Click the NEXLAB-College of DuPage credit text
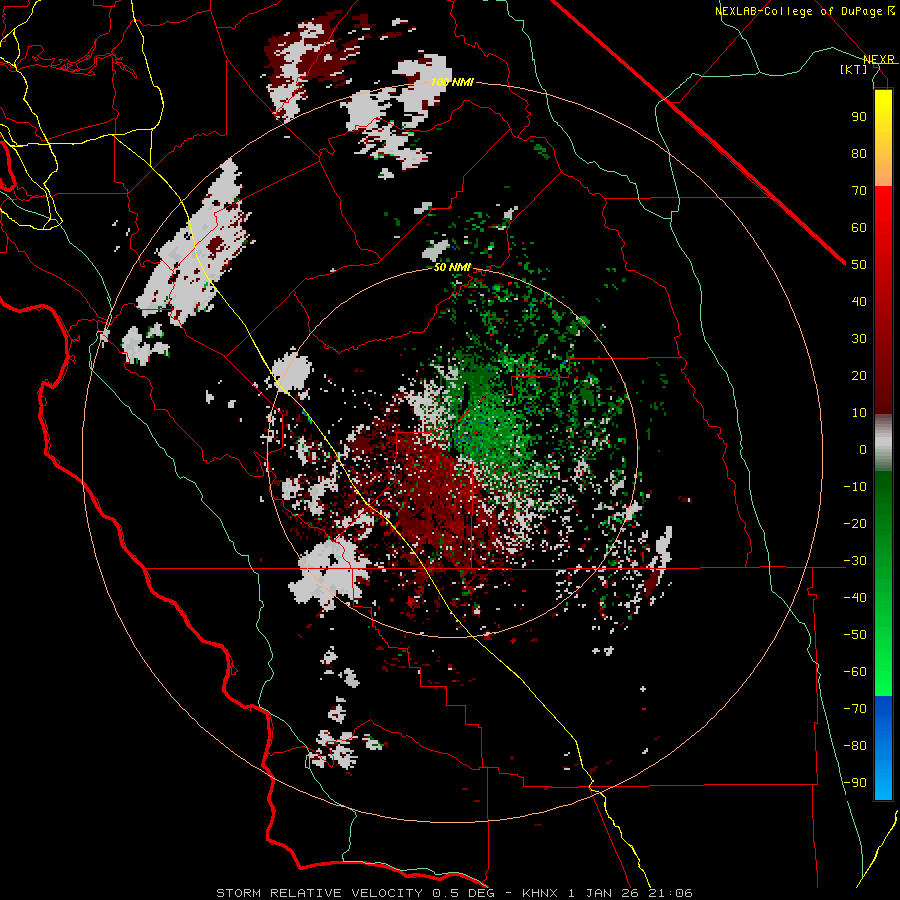900x900 pixels. [x=798, y=11]
